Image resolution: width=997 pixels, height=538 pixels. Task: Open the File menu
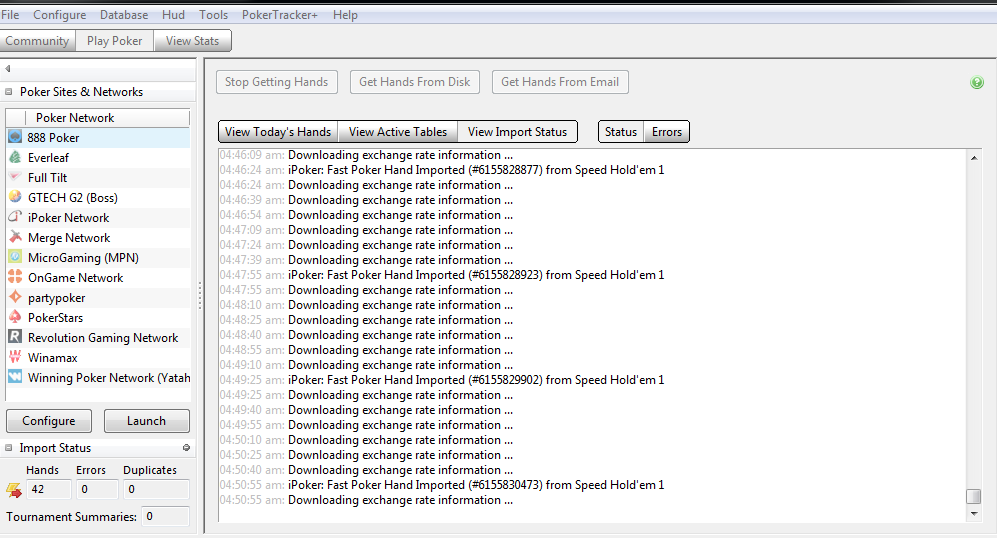pos(10,15)
